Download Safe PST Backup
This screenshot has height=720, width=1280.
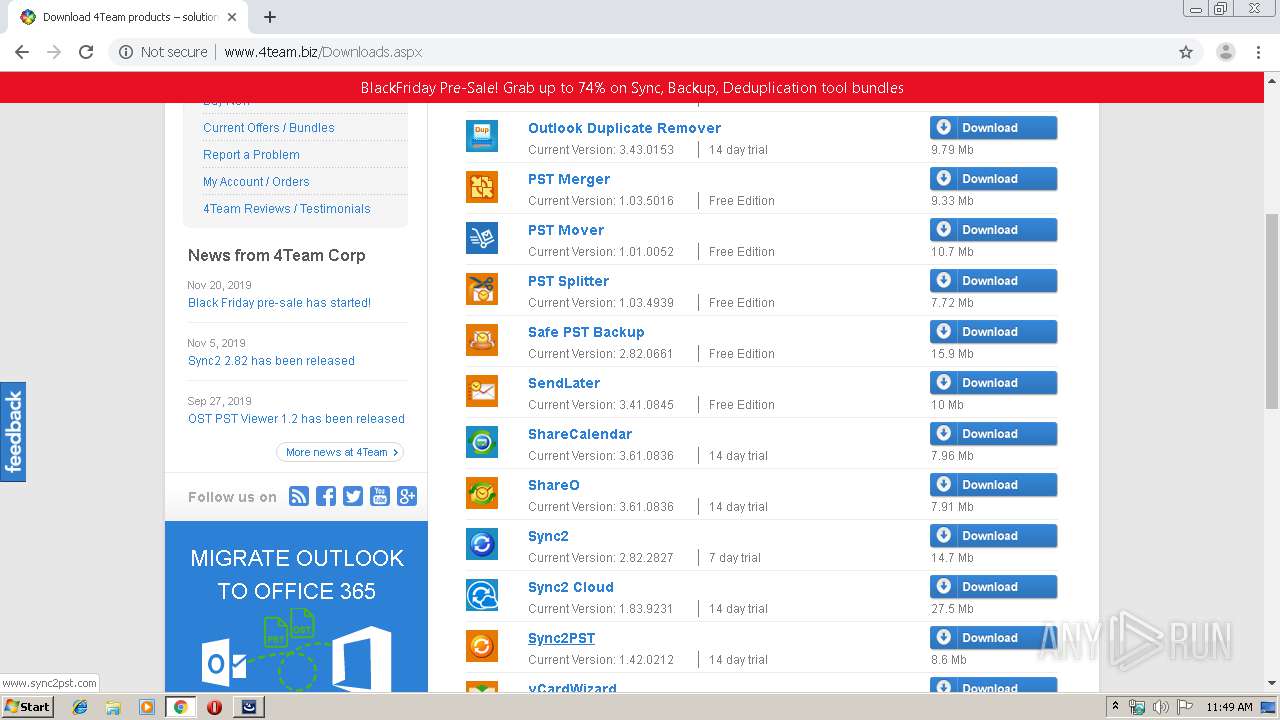point(993,332)
